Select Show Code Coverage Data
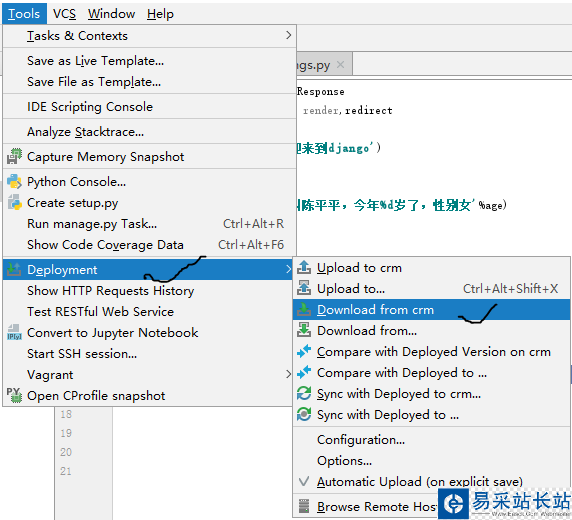 [x=150, y=245]
